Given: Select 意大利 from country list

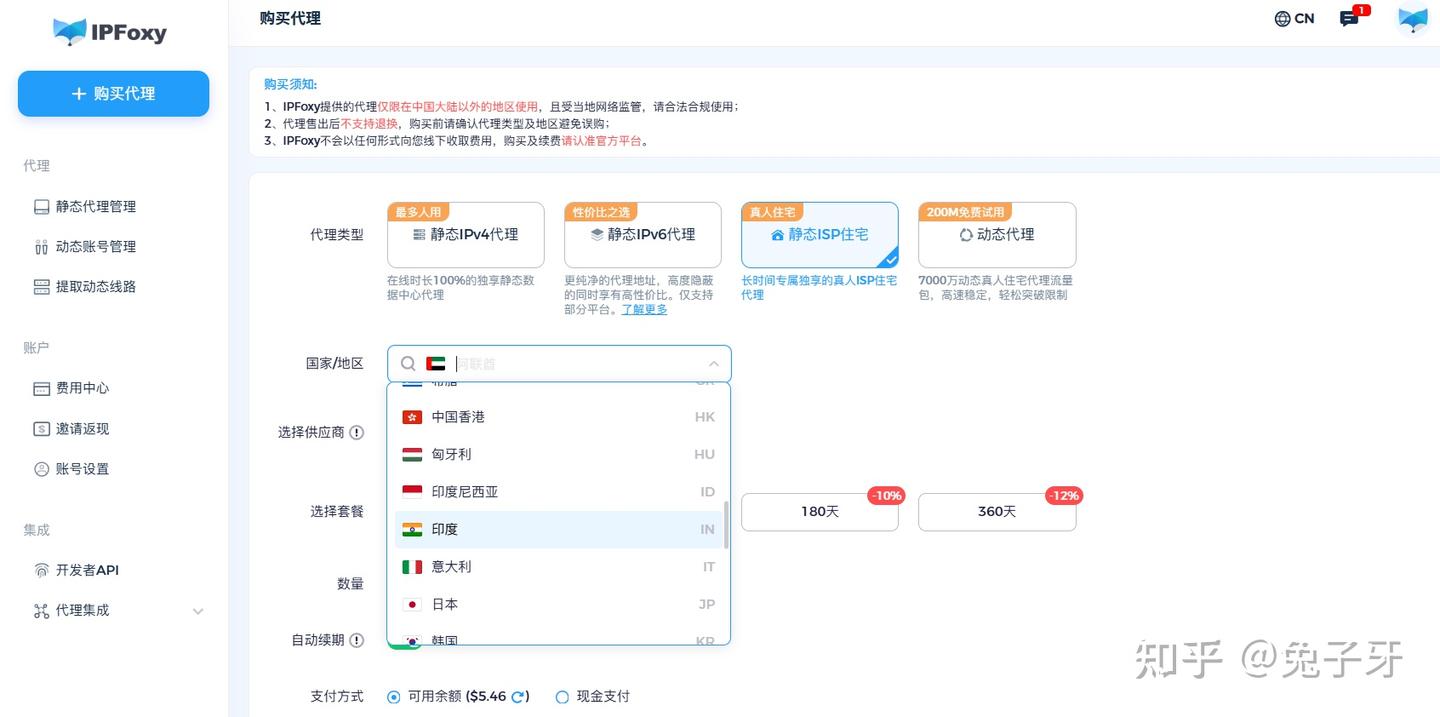Looking at the screenshot, I should (x=559, y=567).
